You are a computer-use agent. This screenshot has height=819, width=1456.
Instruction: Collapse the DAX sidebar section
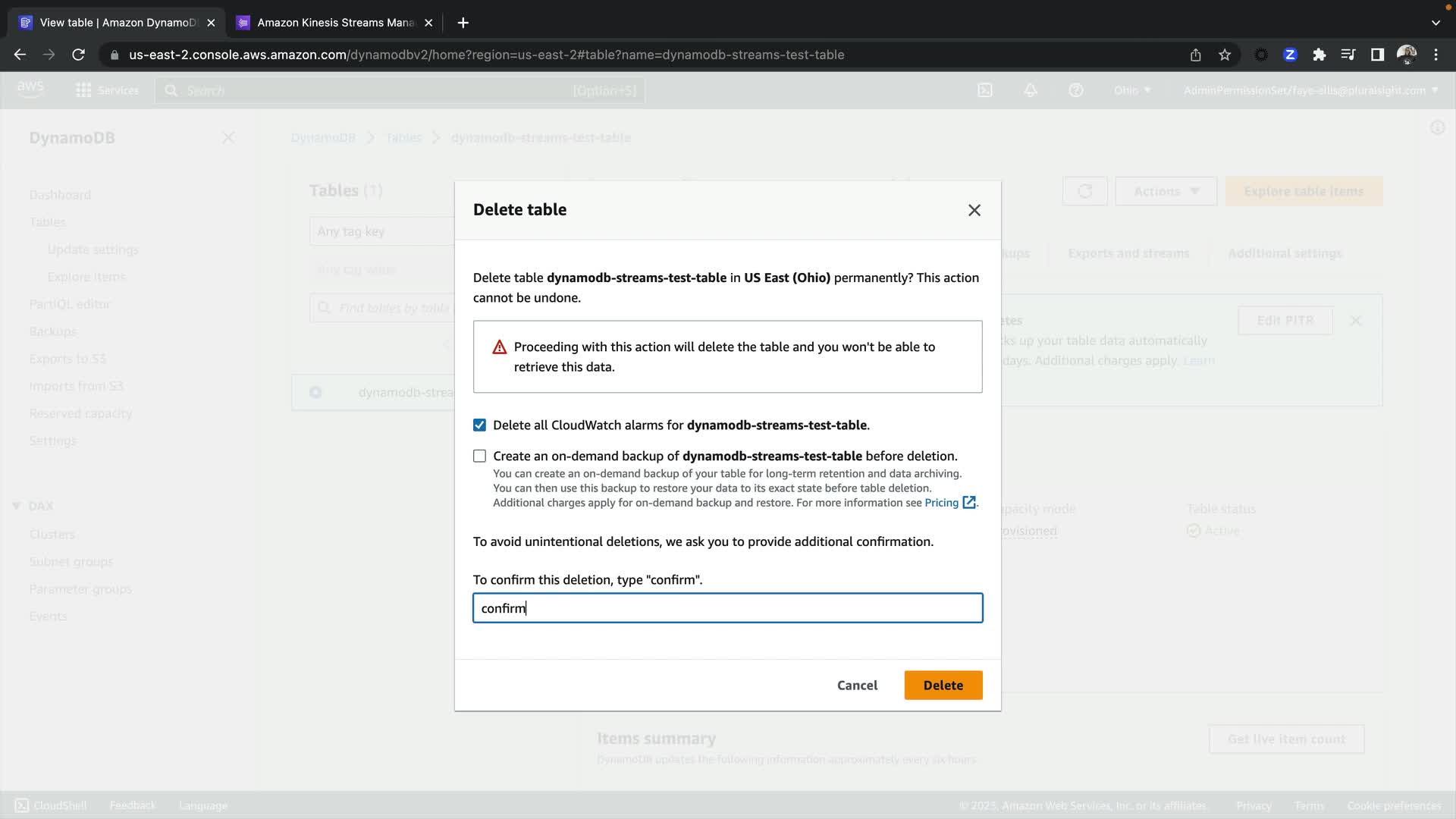click(17, 506)
